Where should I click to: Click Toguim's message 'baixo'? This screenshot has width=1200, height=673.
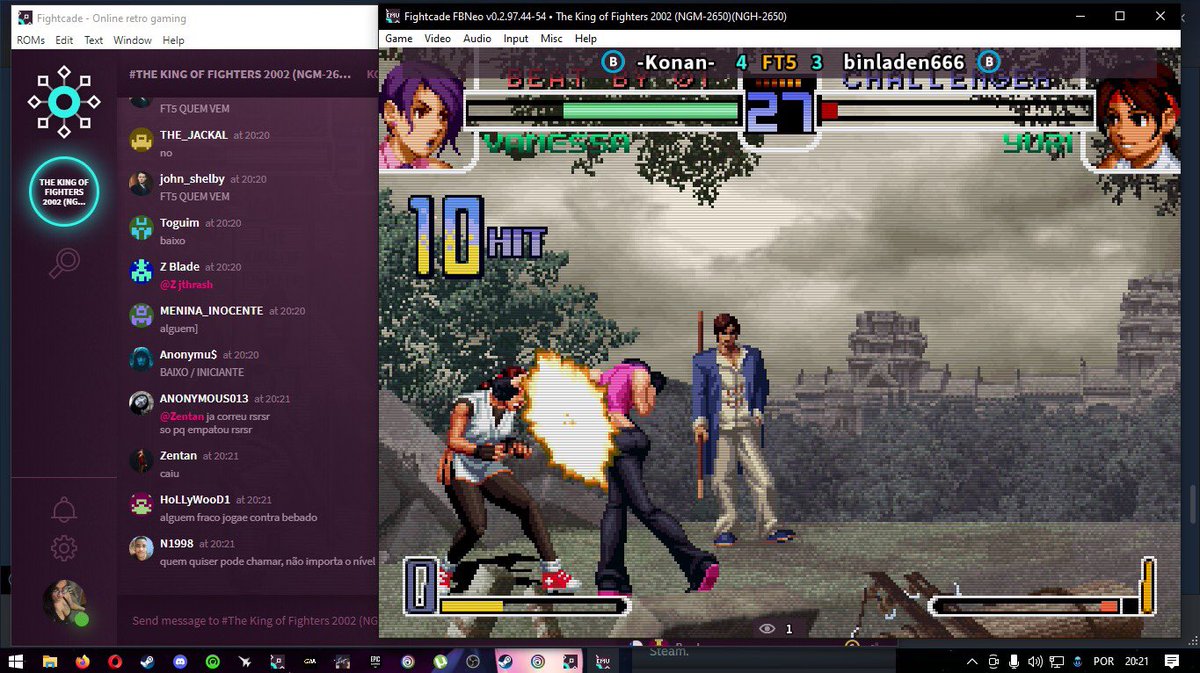[172, 241]
